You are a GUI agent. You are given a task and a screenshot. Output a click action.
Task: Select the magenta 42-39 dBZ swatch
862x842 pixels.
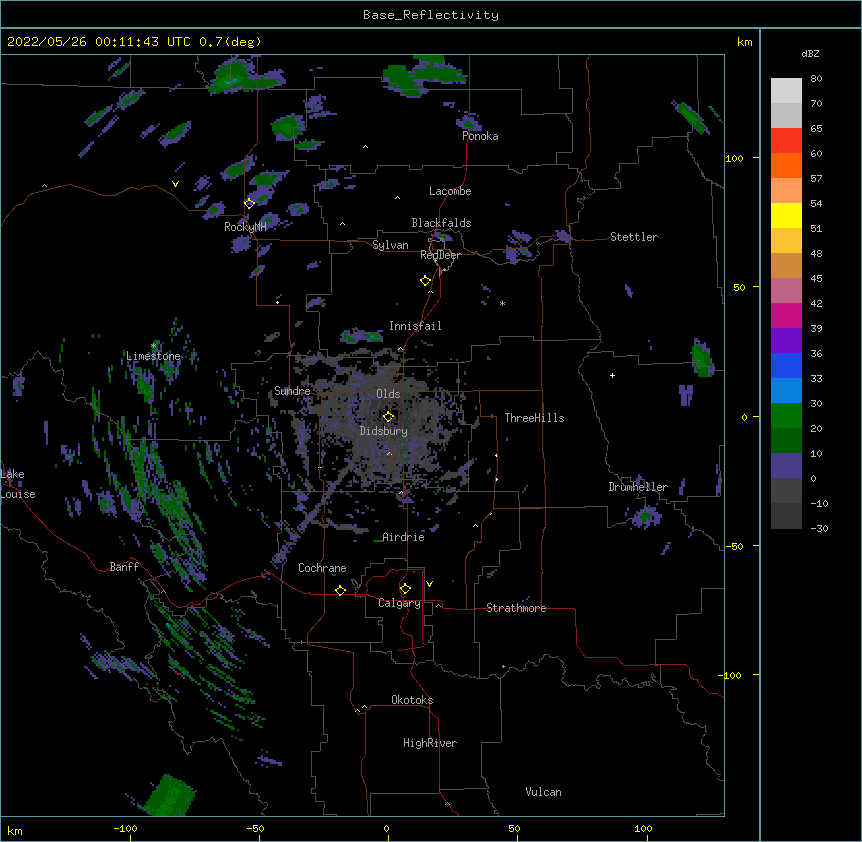tap(786, 315)
